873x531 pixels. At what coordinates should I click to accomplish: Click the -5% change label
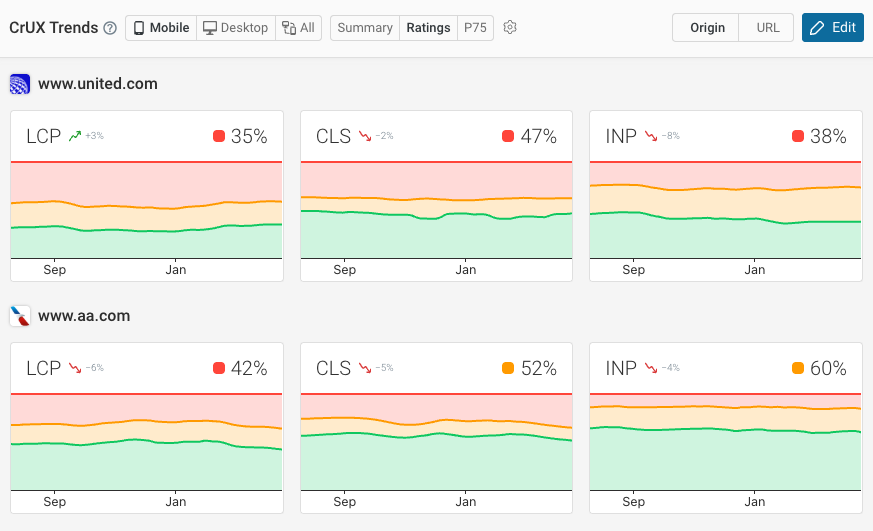384,368
